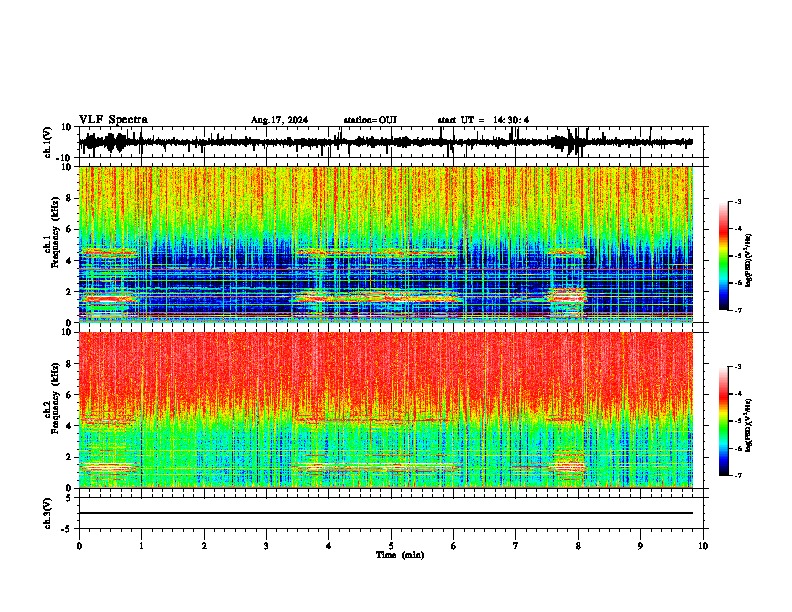Click time axis tick label "7"
The height and width of the screenshot is (612, 792).
(x=516, y=546)
